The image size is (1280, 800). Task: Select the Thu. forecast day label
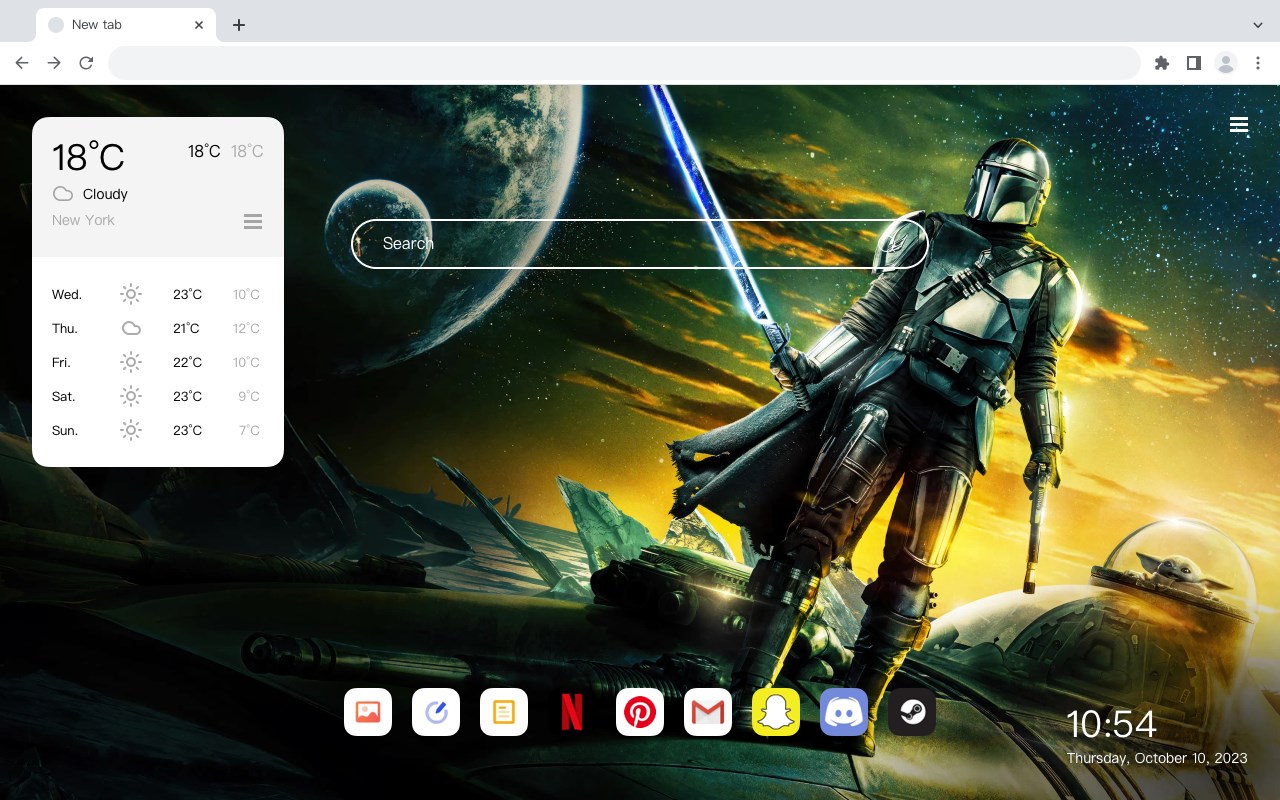click(65, 328)
